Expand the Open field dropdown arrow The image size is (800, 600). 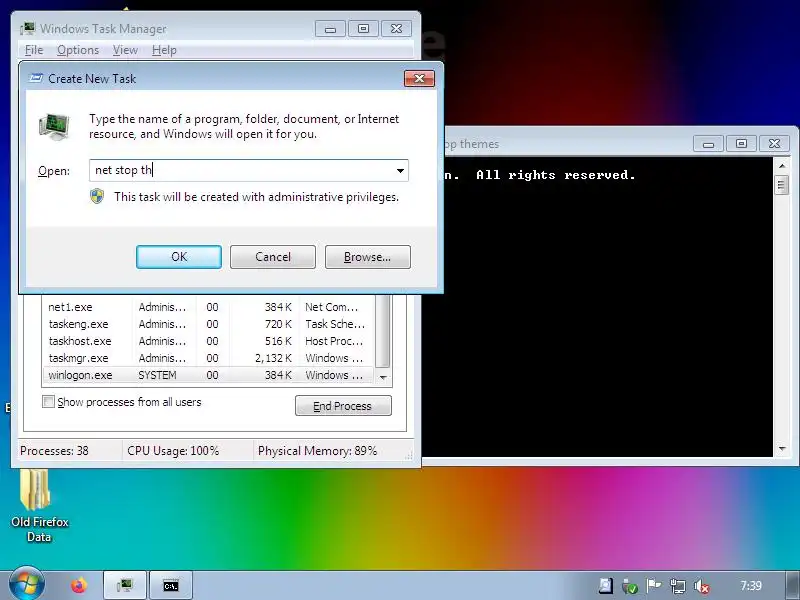pos(401,170)
